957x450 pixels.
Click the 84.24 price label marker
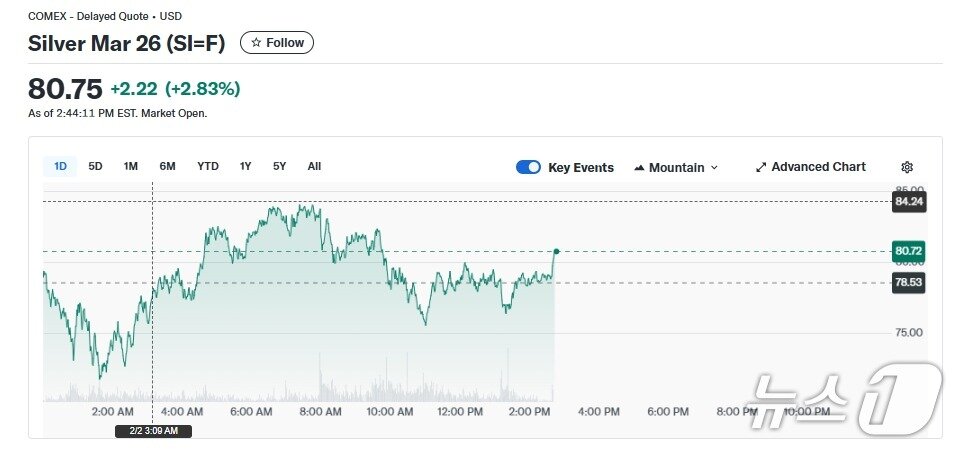pyautogui.click(x=908, y=201)
